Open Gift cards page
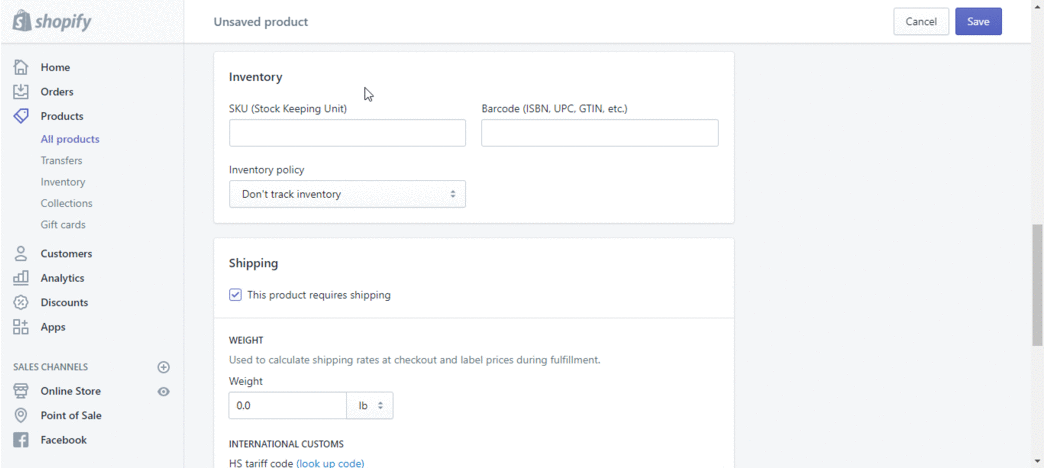The height and width of the screenshot is (468, 1045). (x=63, y=225)
